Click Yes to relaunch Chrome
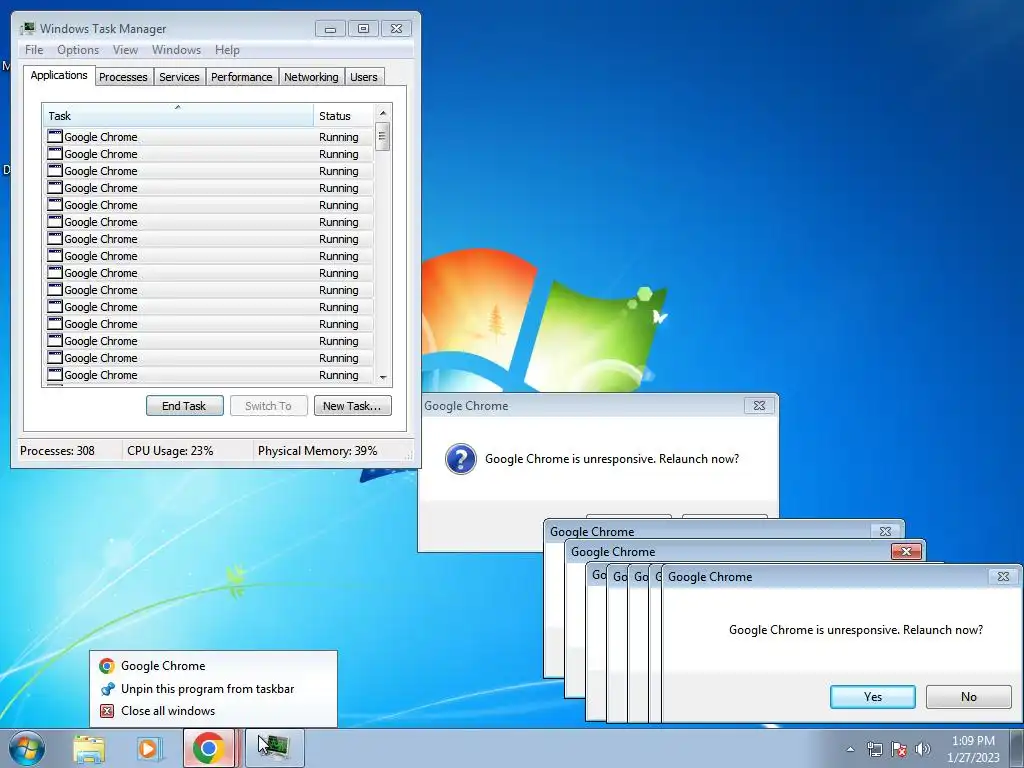 [x=872, y=697]
